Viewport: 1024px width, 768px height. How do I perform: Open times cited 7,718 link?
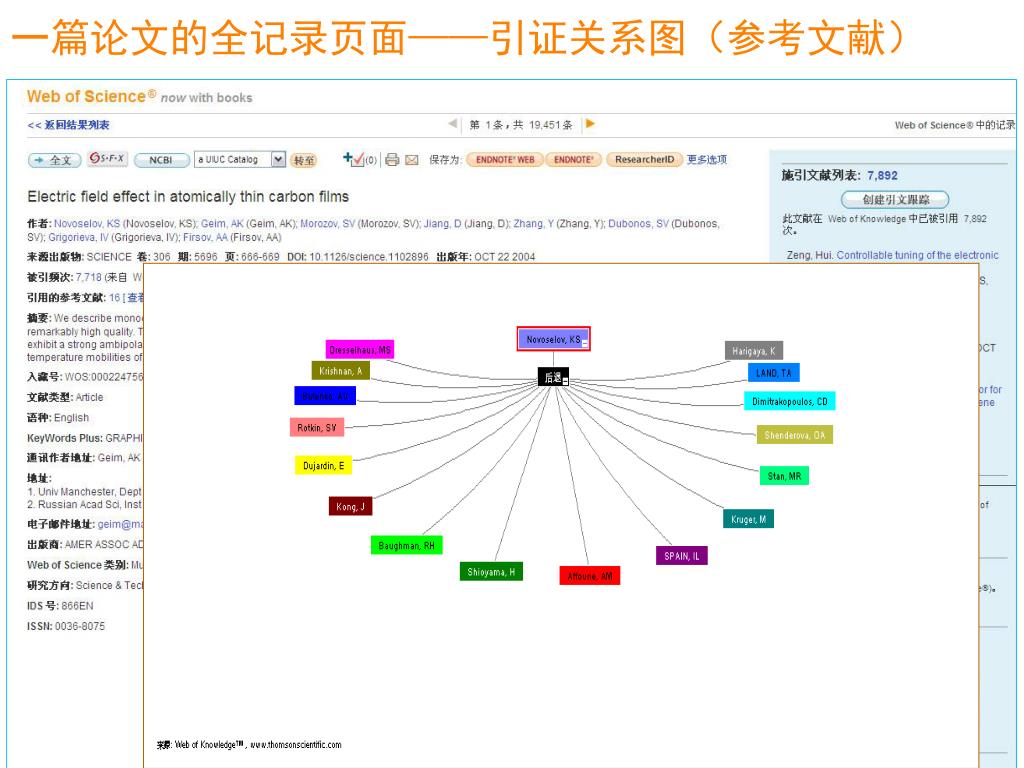89,277
